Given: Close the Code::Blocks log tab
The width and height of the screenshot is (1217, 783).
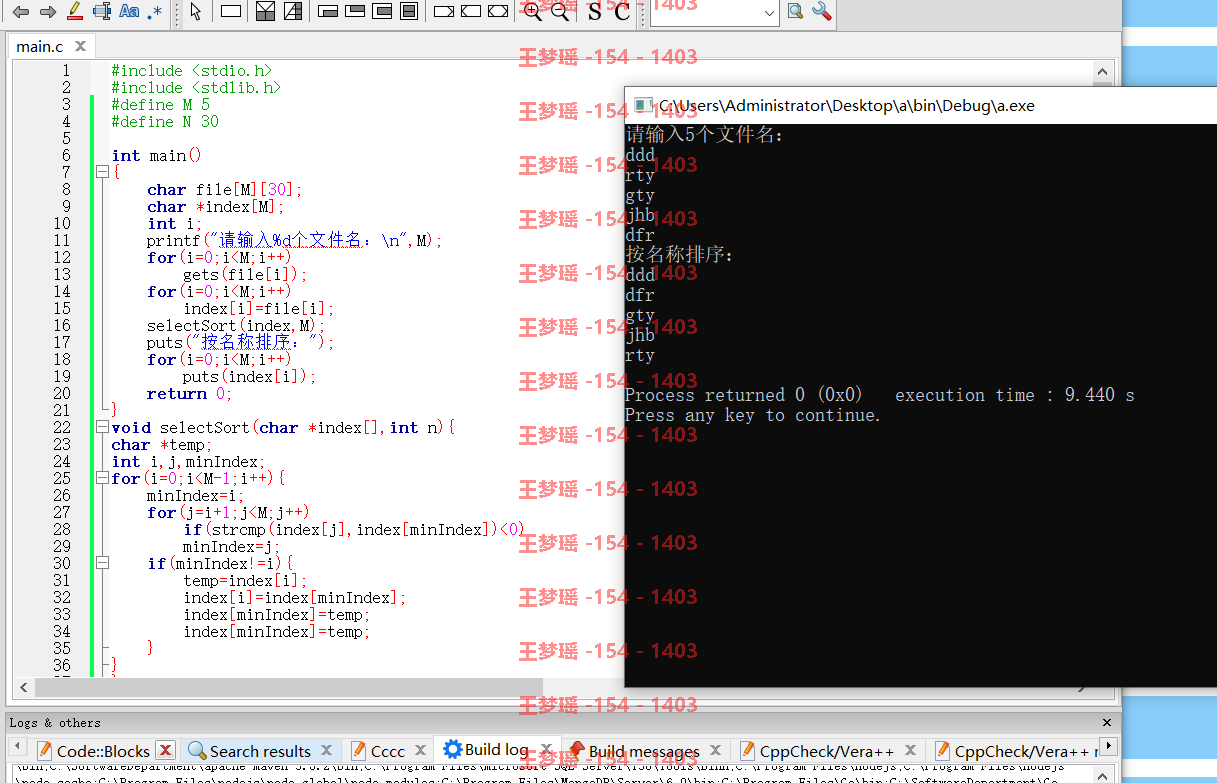Looking at the screenshot, I should (x=166, y=750).
